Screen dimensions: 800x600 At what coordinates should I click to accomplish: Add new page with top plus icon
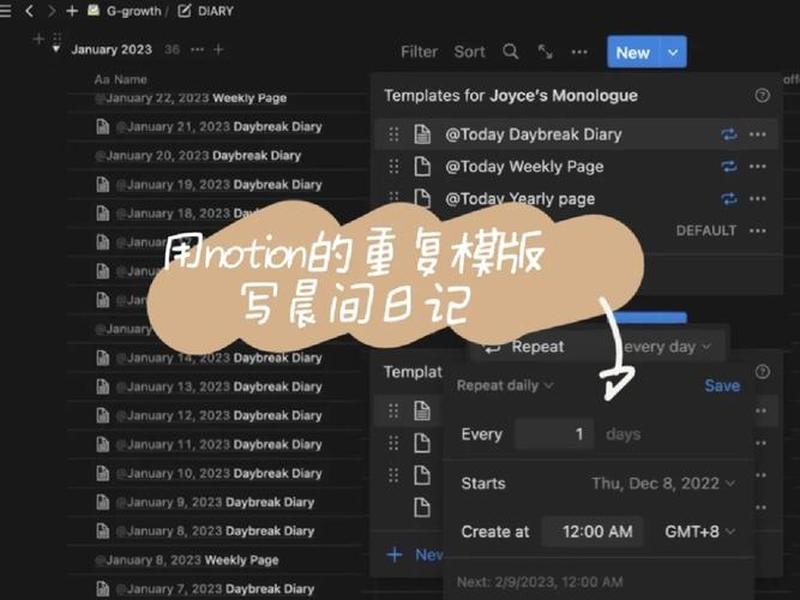(72, 11)
